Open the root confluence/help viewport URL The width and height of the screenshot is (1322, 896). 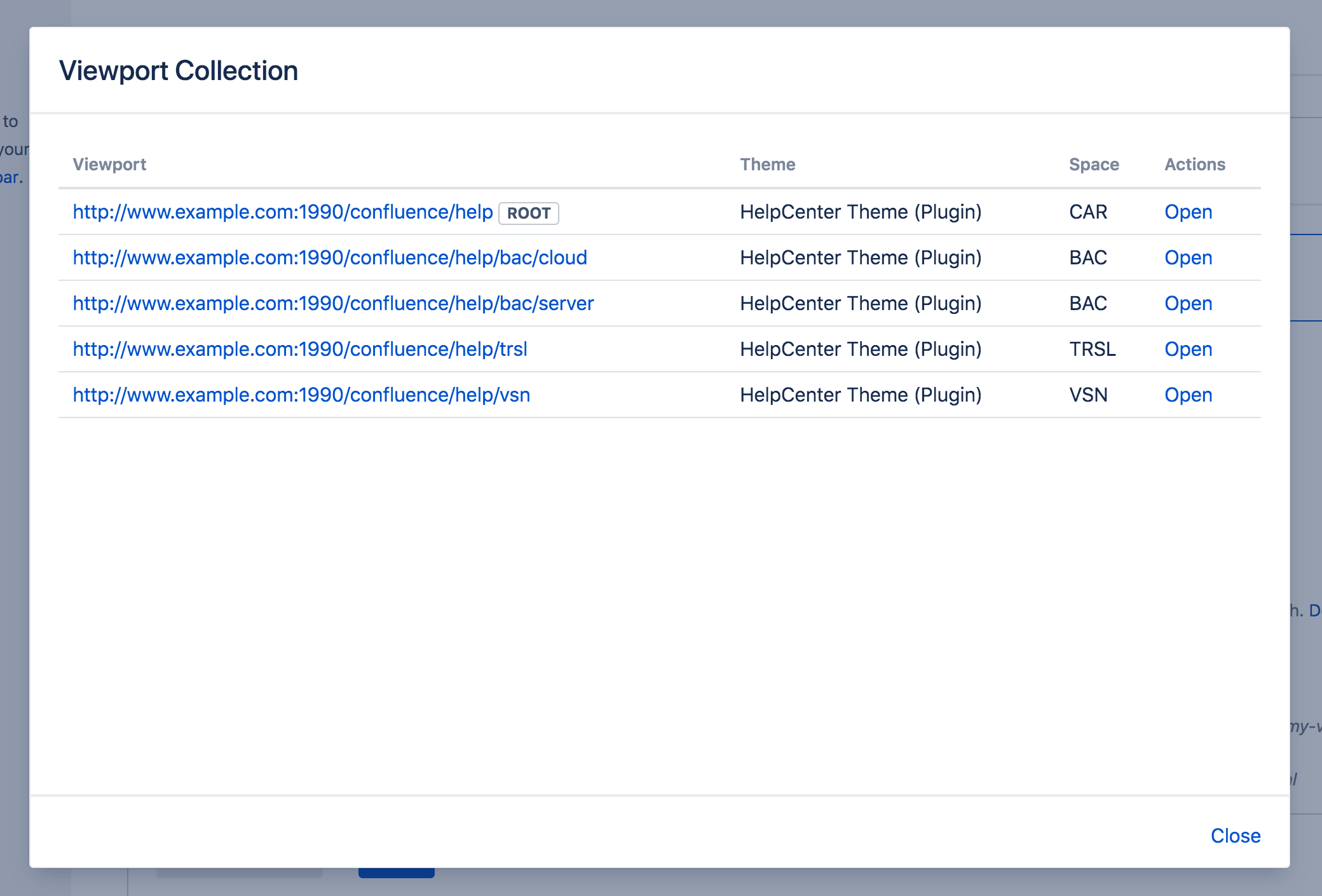point(282,212)
